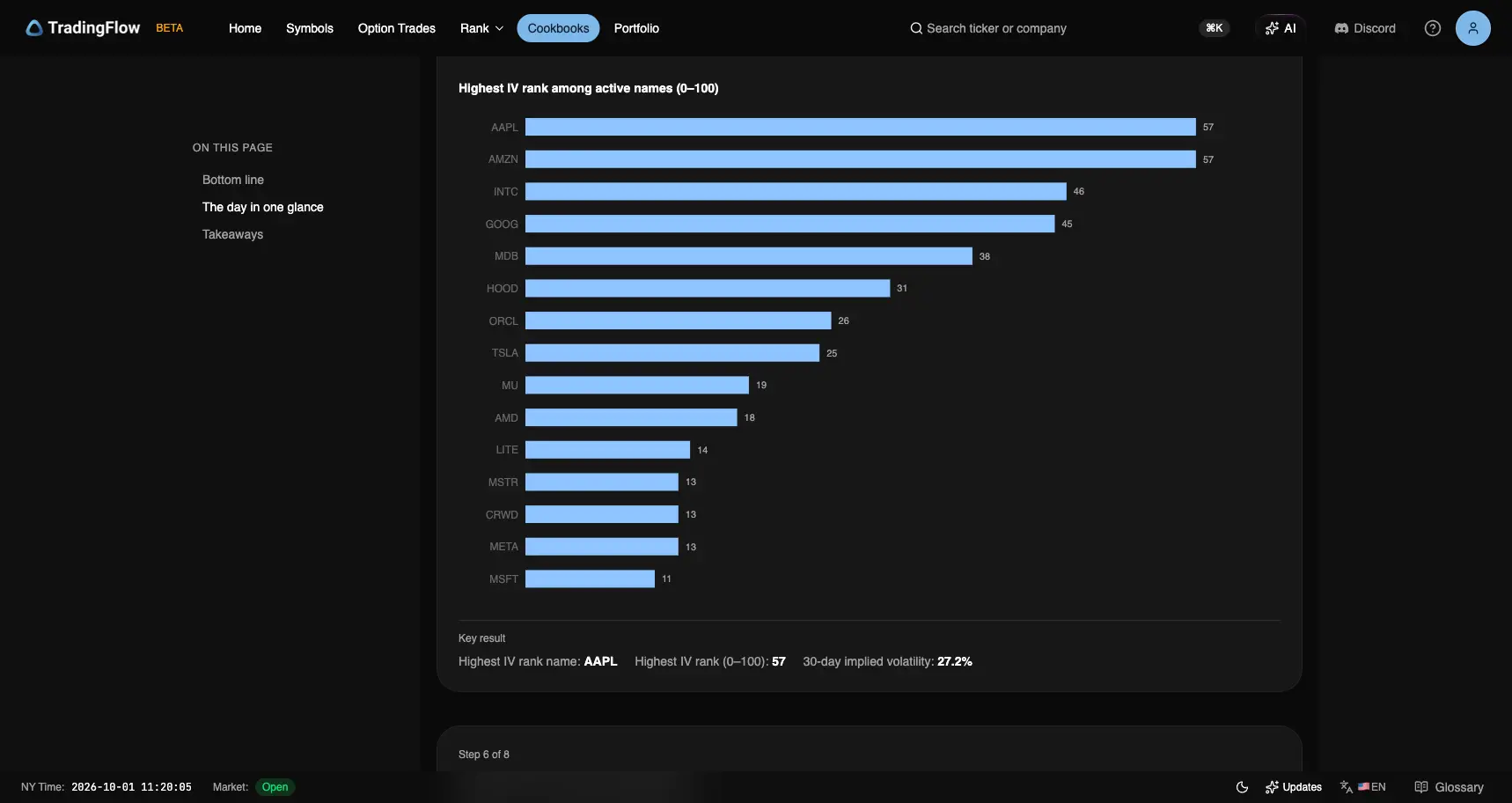The height and width of the screenshot is (803, 1512).
Task: Toggle the dark mode moon icon
Action: (x=1242, y=787)
